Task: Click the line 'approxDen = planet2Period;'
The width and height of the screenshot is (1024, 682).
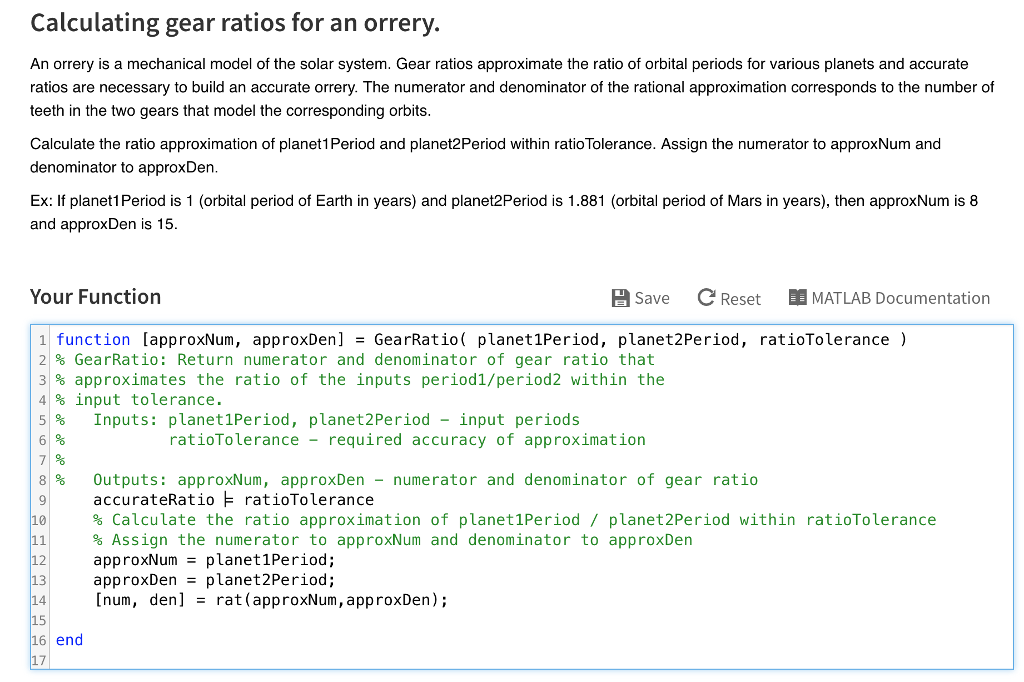Action: tap(214, 580)
